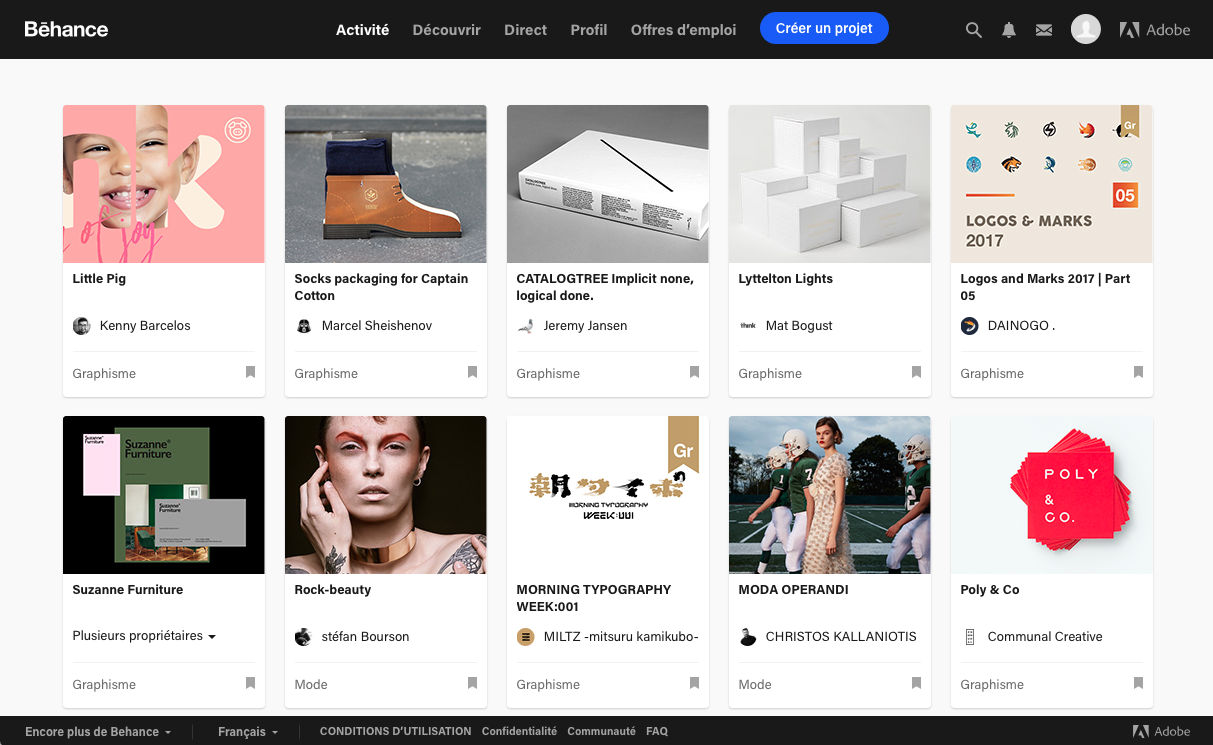Open the Little Pig project title

(99, 279)
